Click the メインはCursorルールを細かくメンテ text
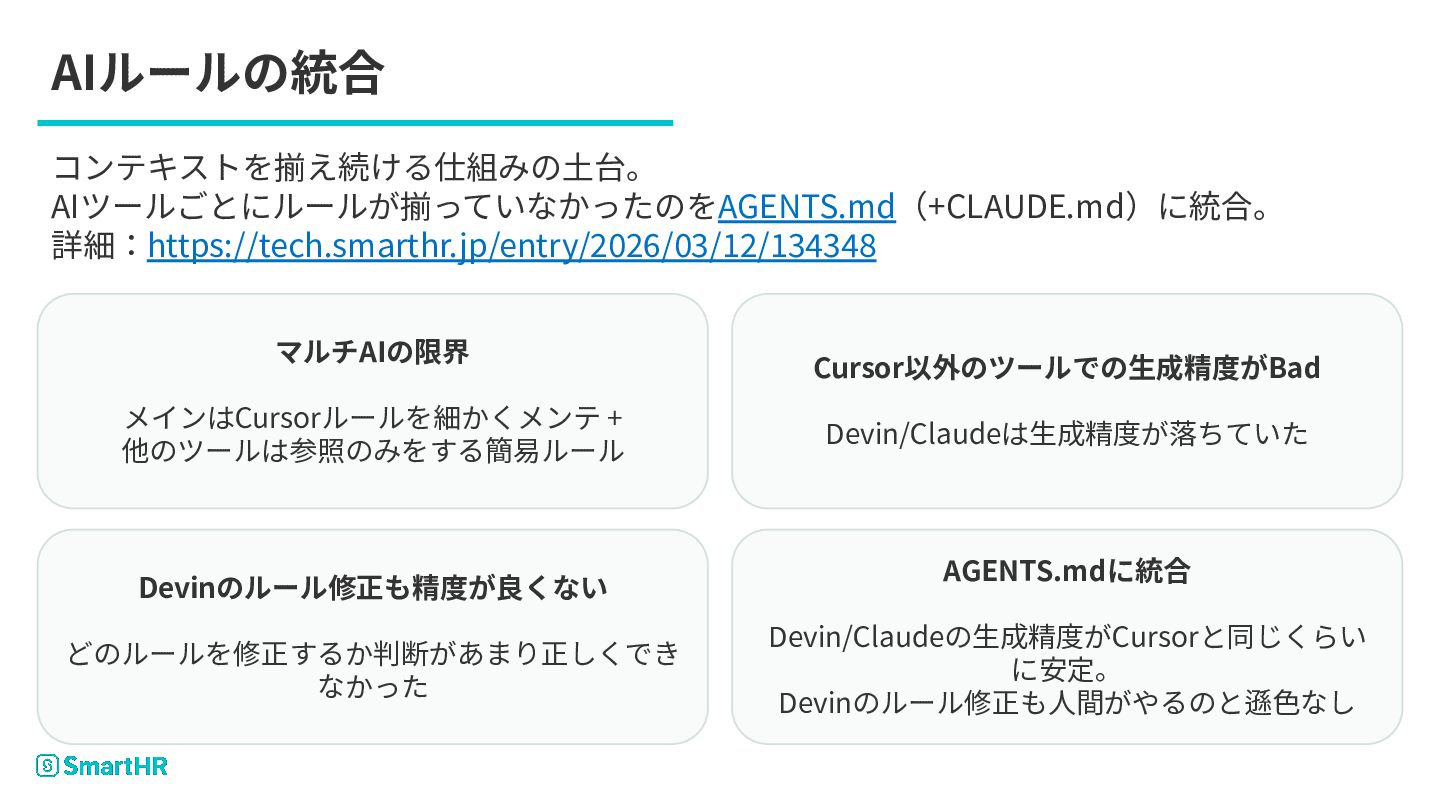 [372, 417]
